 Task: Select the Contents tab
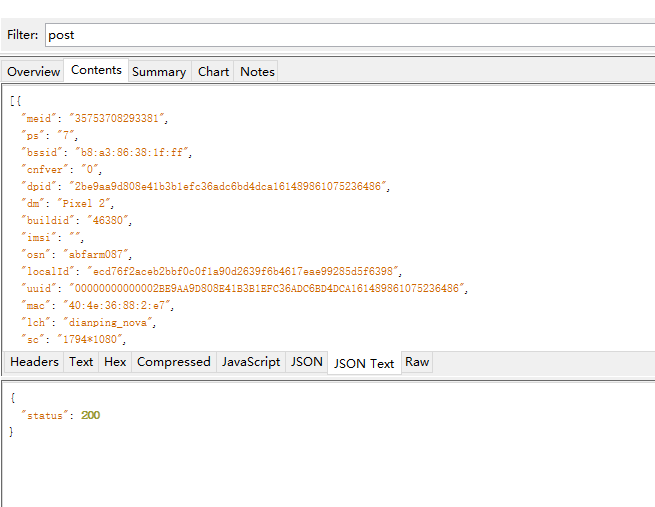tap(96, 70)
